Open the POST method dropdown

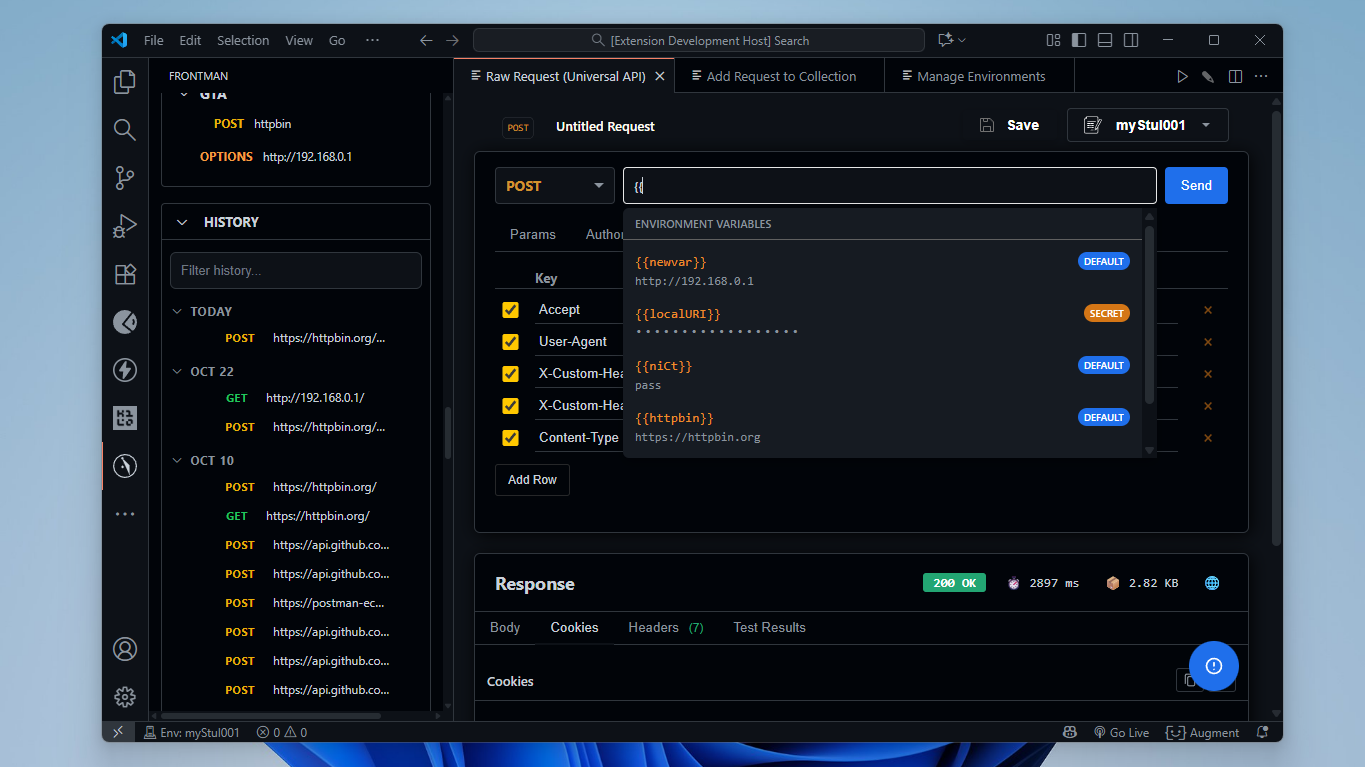555,186
